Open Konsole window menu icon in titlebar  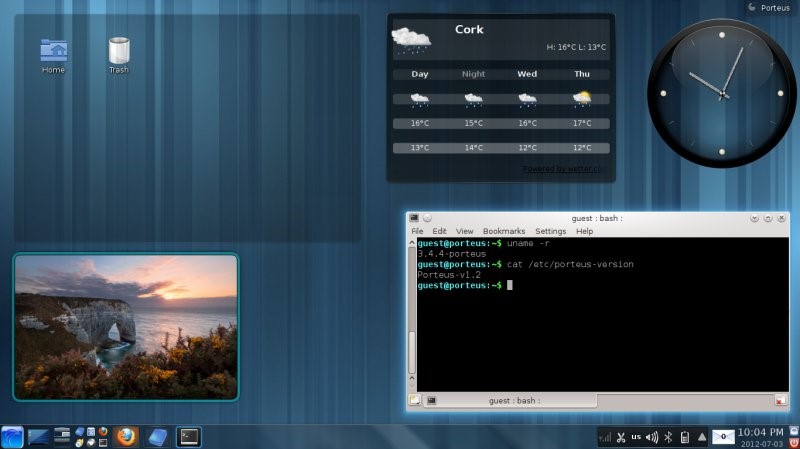414,217
